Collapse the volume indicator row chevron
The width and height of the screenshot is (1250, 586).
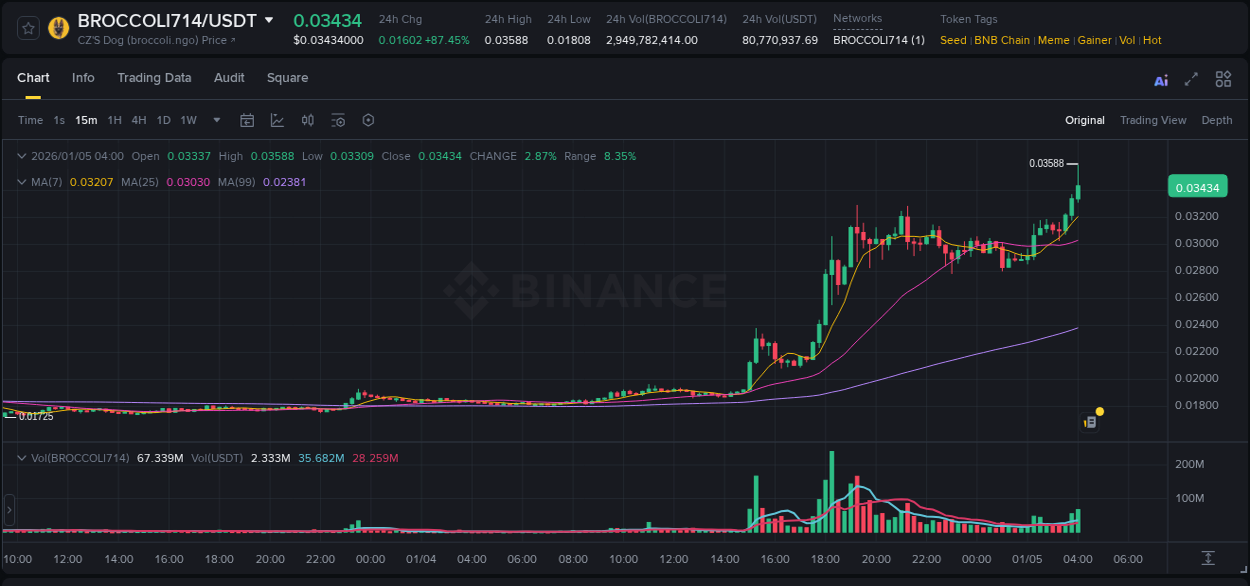[21, 457]
